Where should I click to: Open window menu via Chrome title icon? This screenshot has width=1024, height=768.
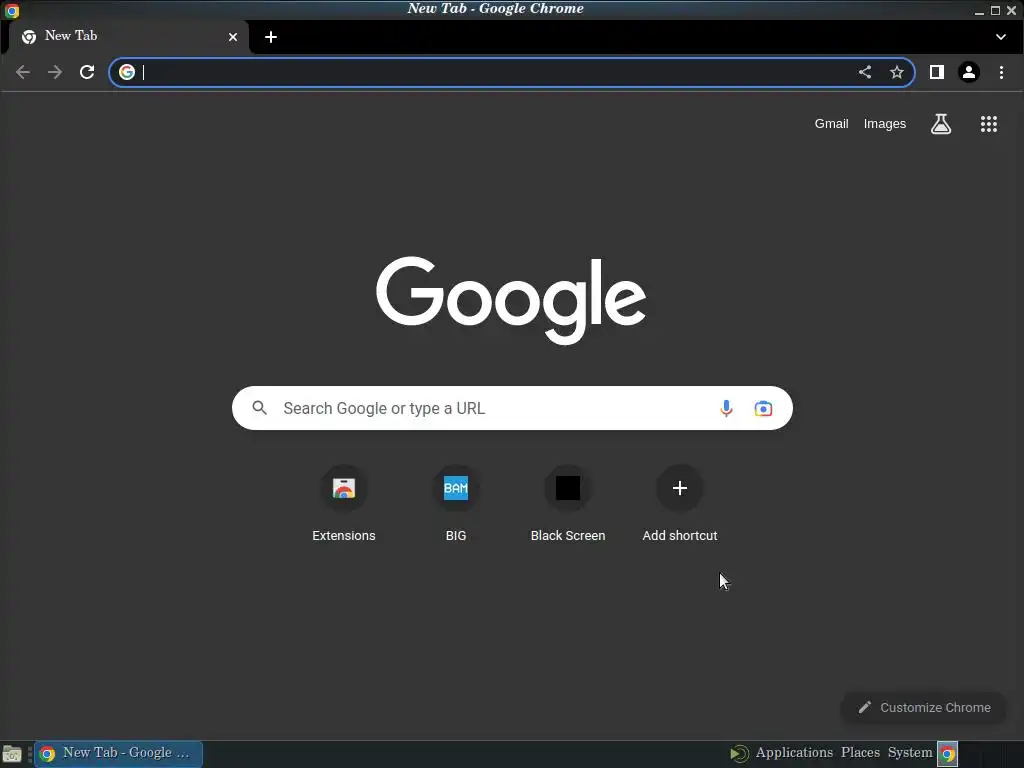click(12, 10)
